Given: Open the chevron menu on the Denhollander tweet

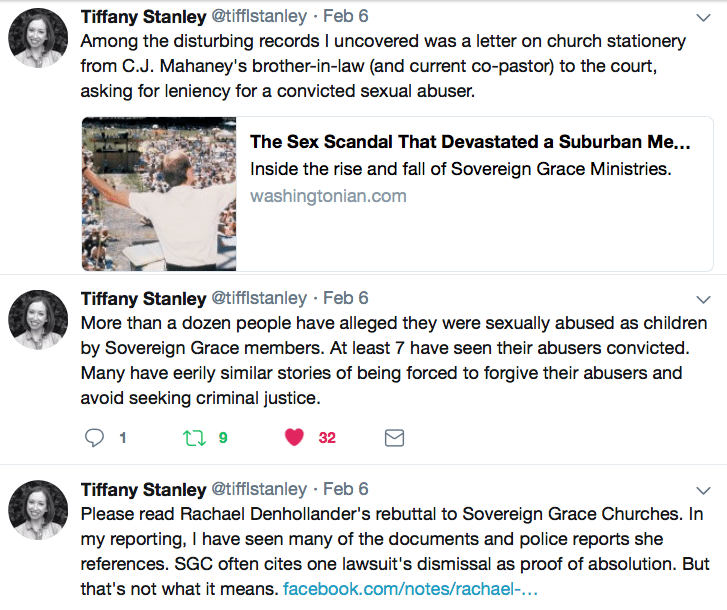Looking at the screenshot, I should 702,489.
